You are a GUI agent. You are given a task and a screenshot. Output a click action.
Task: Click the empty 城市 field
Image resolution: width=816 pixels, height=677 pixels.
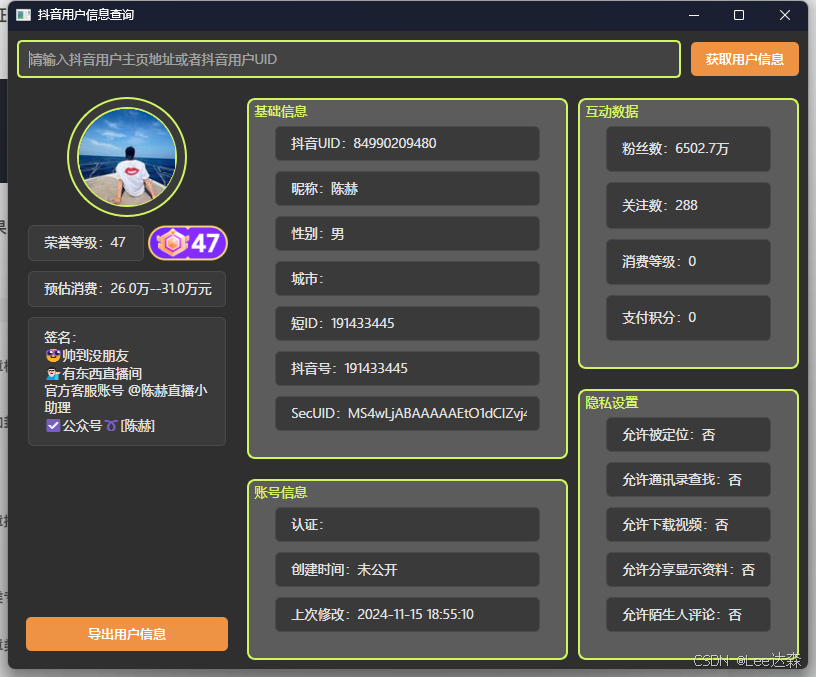pos(407,278)
